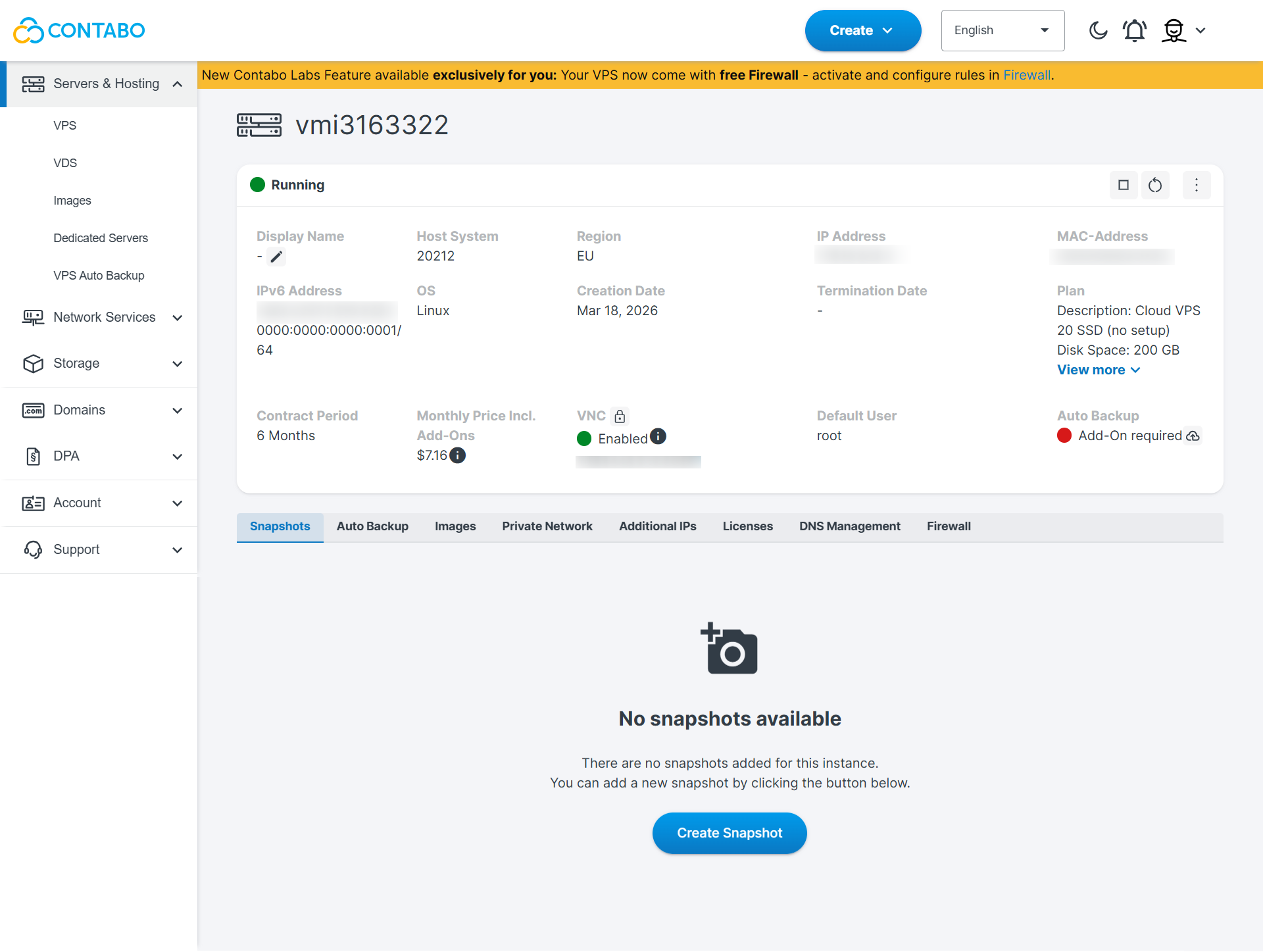Click the Account ID card icon
The width and height of the screenshot is (1263, 952).
[x=33, y=503]
